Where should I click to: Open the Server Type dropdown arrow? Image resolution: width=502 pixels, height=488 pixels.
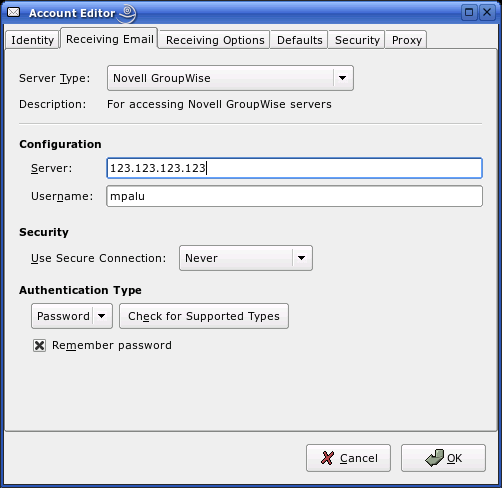342,78
